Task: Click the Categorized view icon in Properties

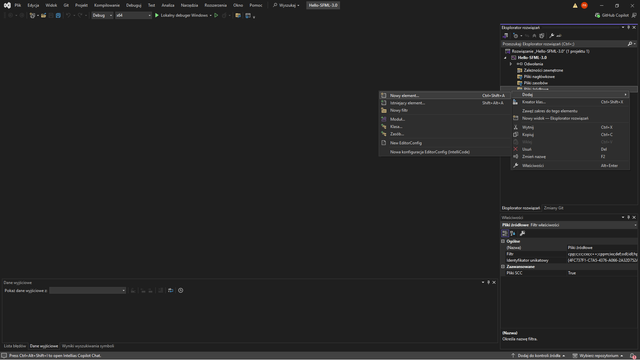Action: 505,233
